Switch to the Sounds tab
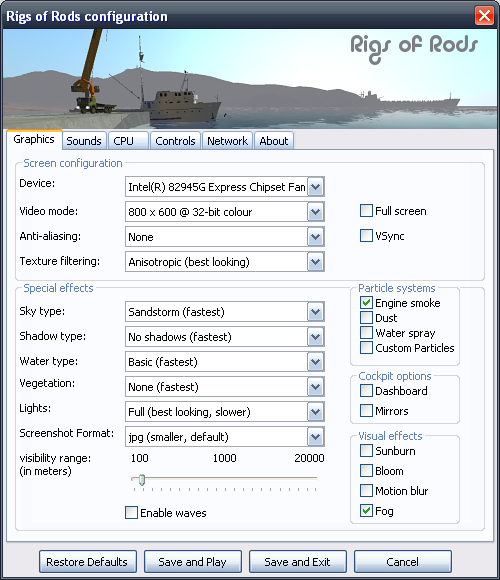The height and width of the screenshot is (580, 500). click(84, 141)
